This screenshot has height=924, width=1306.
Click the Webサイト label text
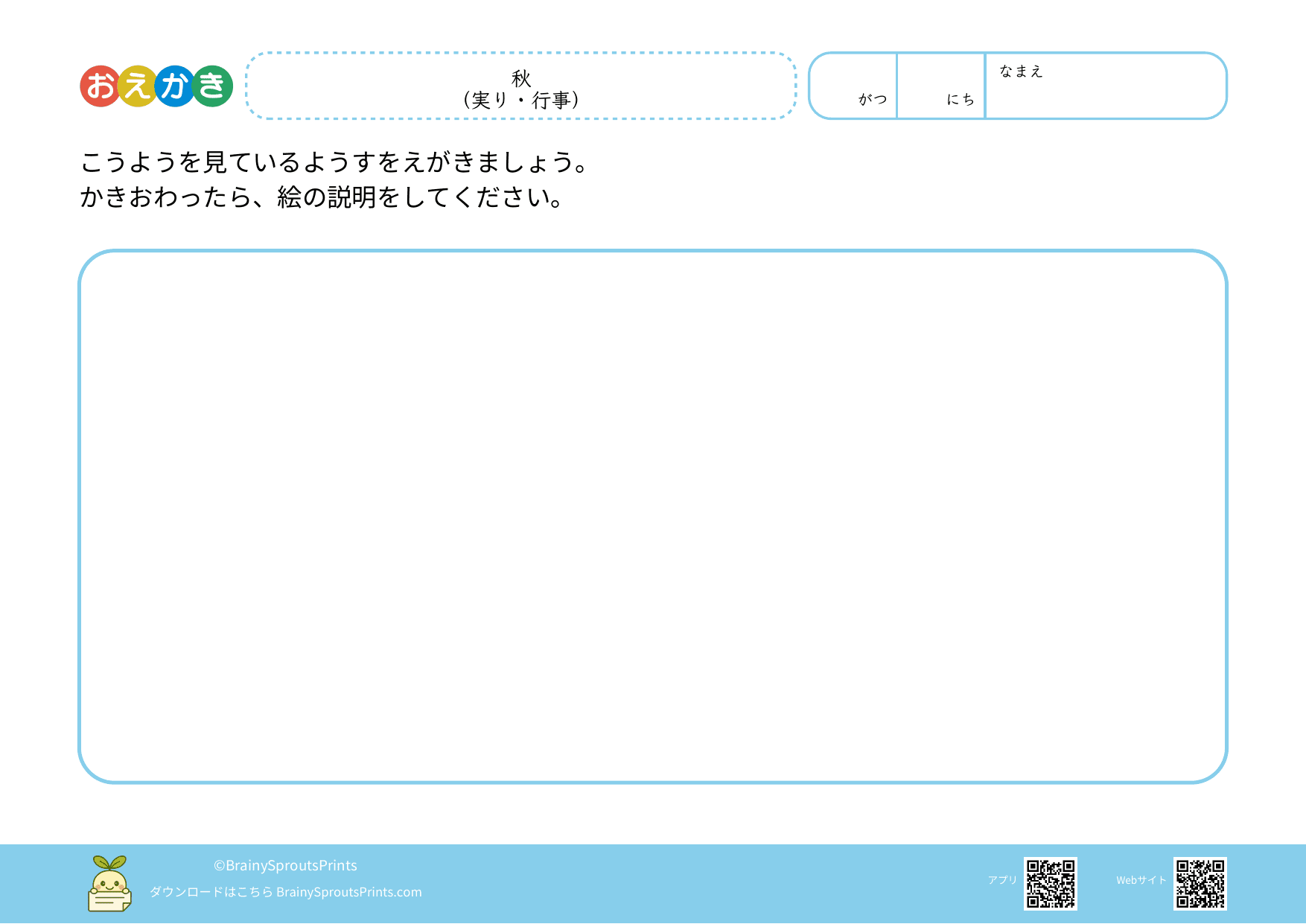[1141, 880]
